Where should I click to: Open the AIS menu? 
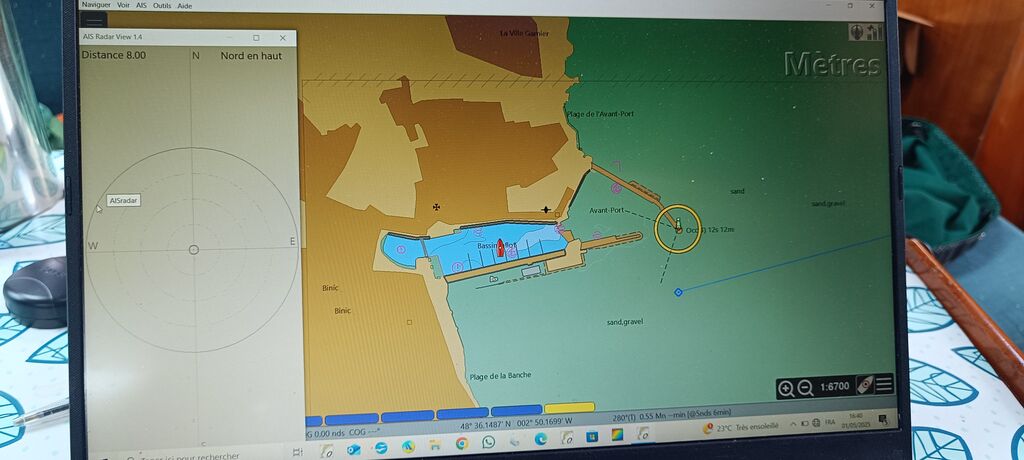click(141, 5)
